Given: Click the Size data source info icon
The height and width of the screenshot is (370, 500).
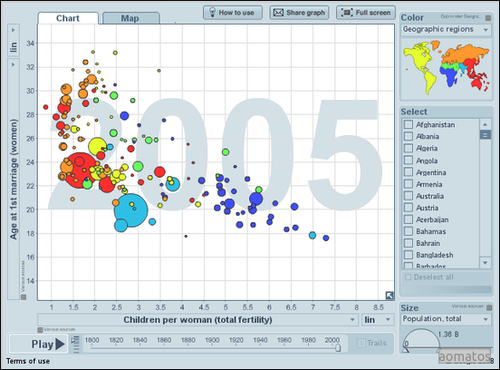Looking at the screenshot, I should click(x=489, y=307).
